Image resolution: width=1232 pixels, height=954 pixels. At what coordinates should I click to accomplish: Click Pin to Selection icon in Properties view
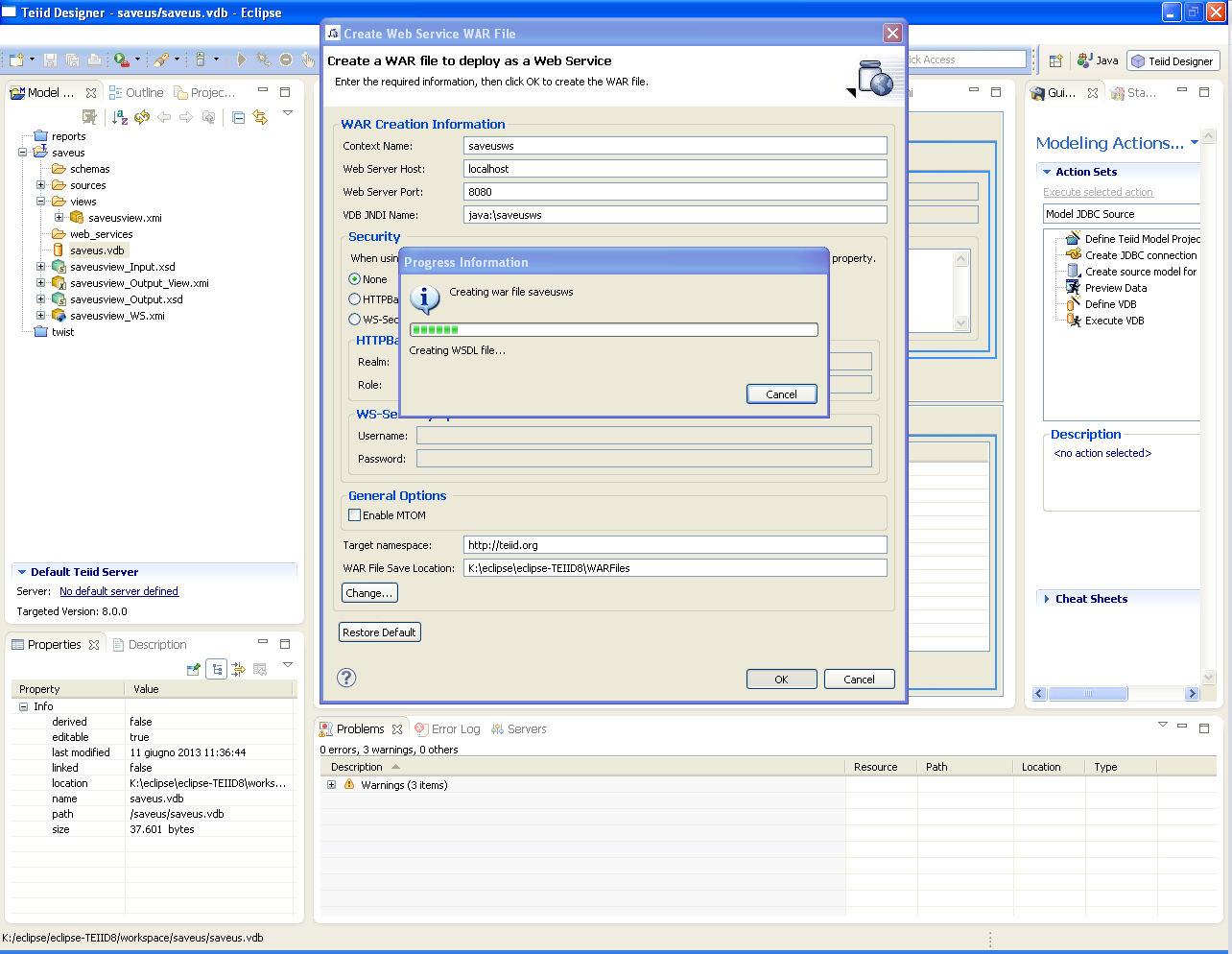[194, 669]
